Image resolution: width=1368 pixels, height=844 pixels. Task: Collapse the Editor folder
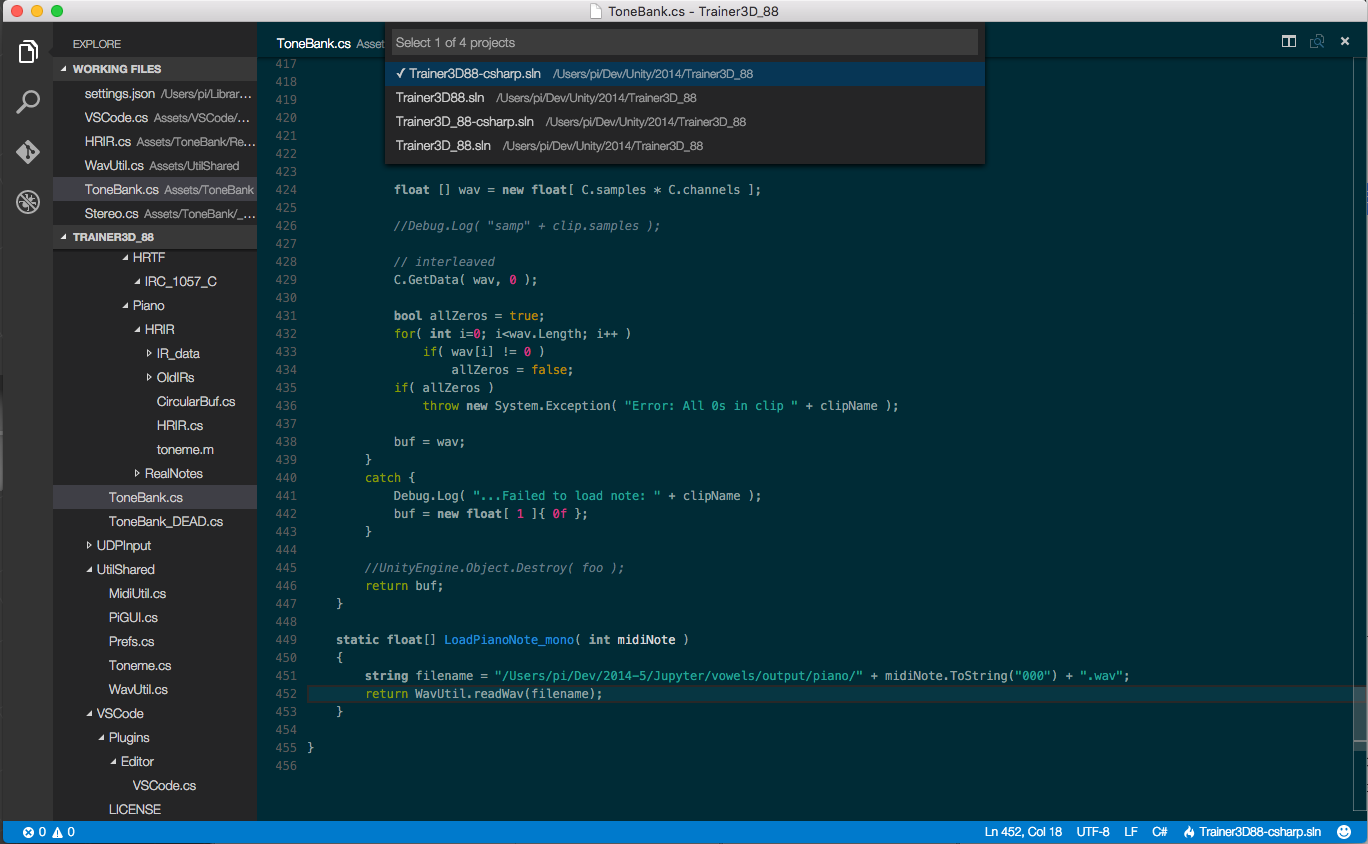113,762
